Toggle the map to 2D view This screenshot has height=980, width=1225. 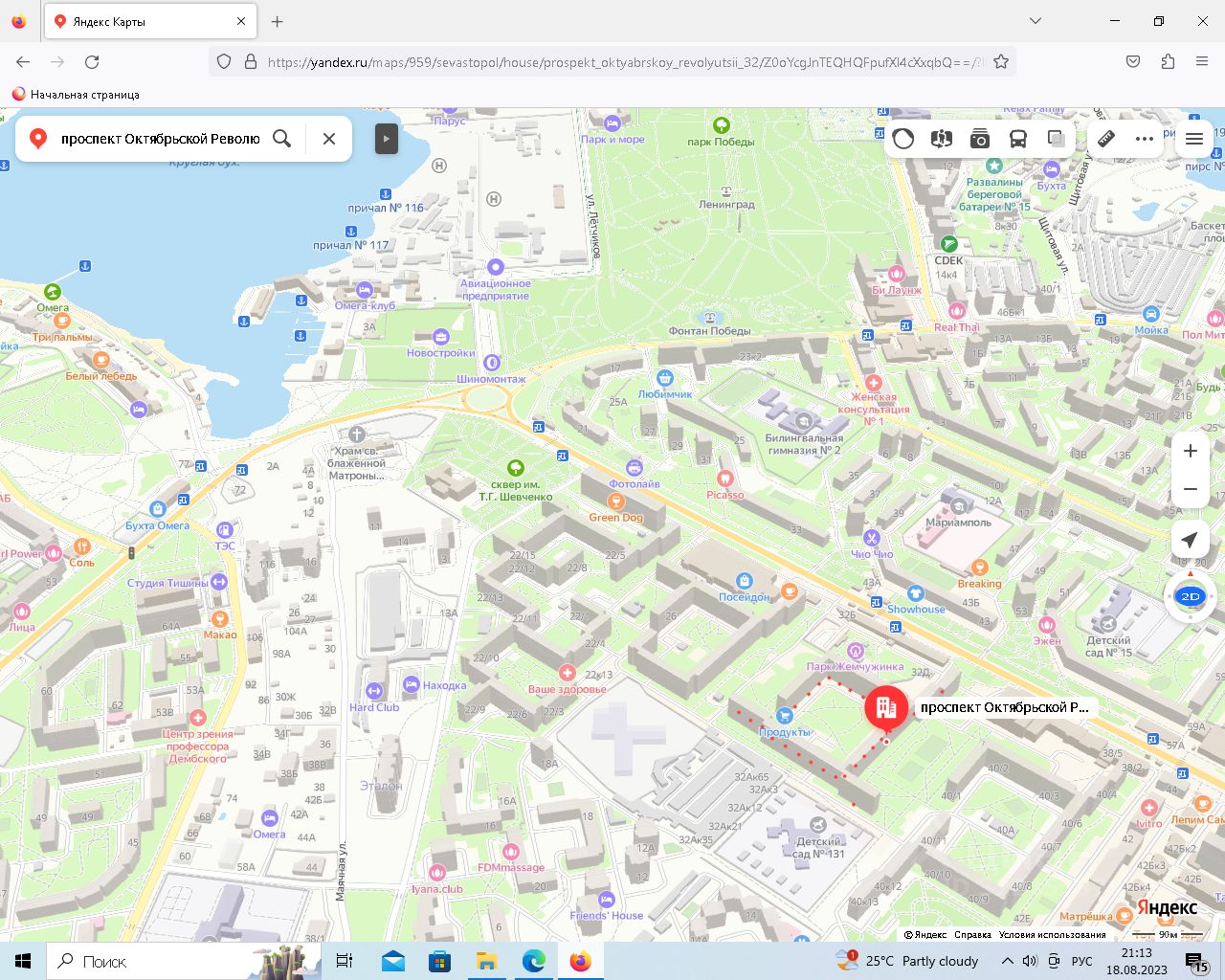(1190, 596)
